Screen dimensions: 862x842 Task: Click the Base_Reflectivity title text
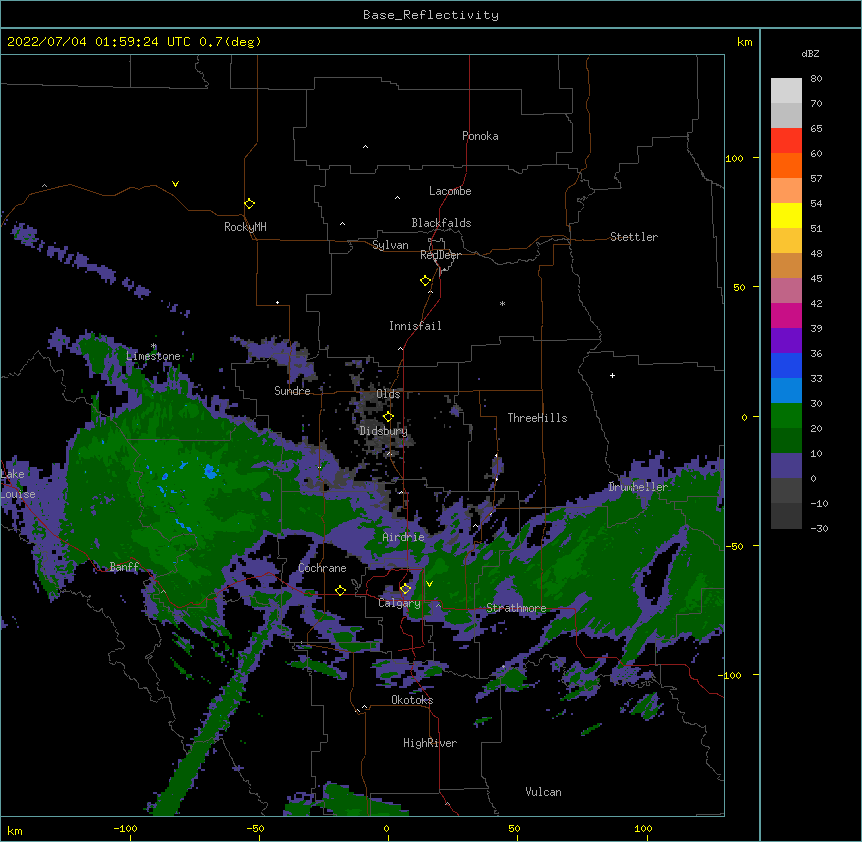coord(431,15)
